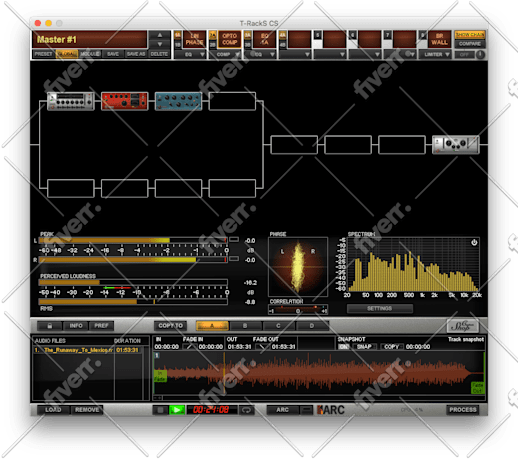Screen dimensions: 518x459
Task: Select the GLOBAL tab
Action: click(67, 54)
